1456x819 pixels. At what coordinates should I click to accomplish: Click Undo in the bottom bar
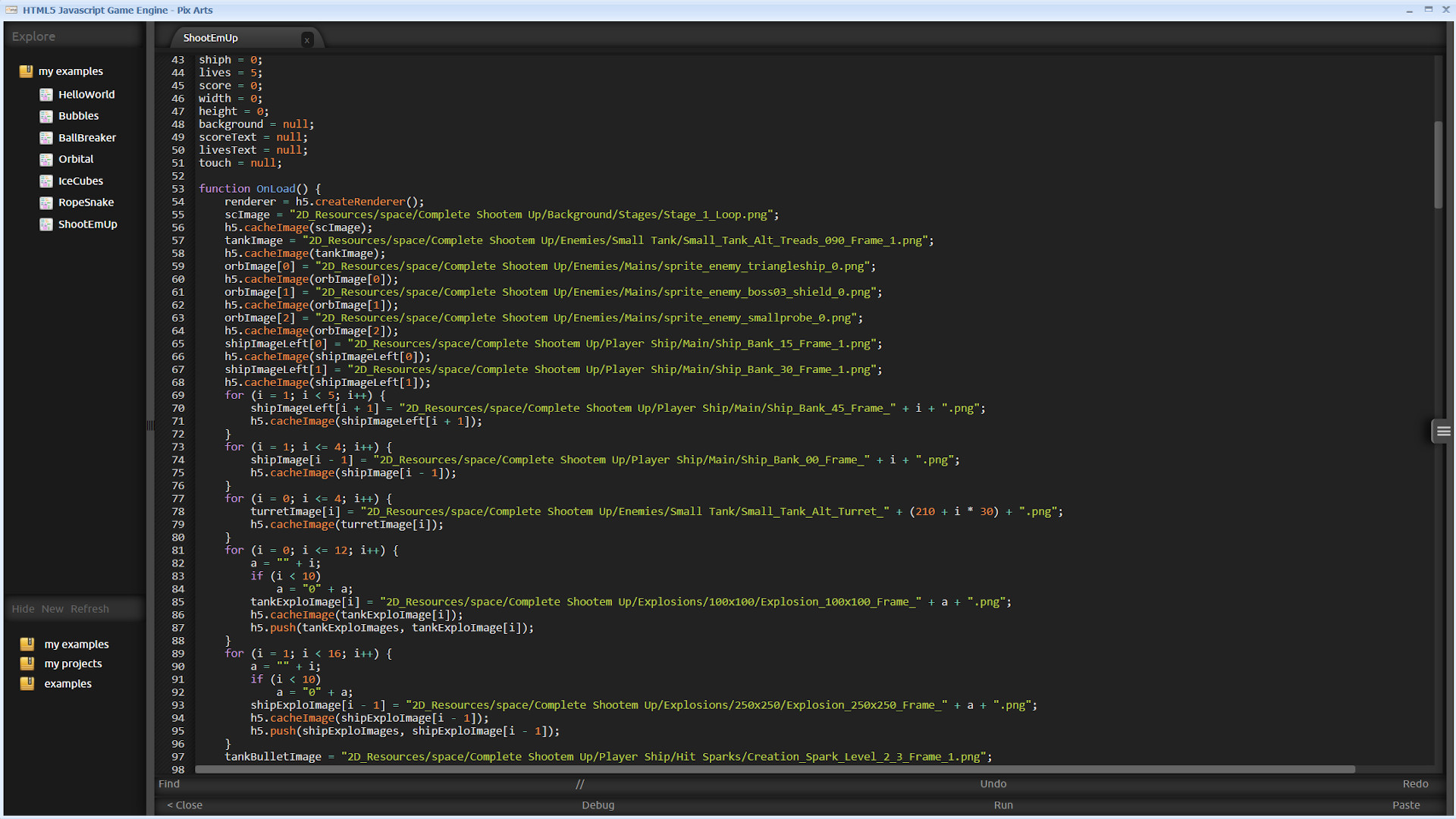tap(993, 783)
